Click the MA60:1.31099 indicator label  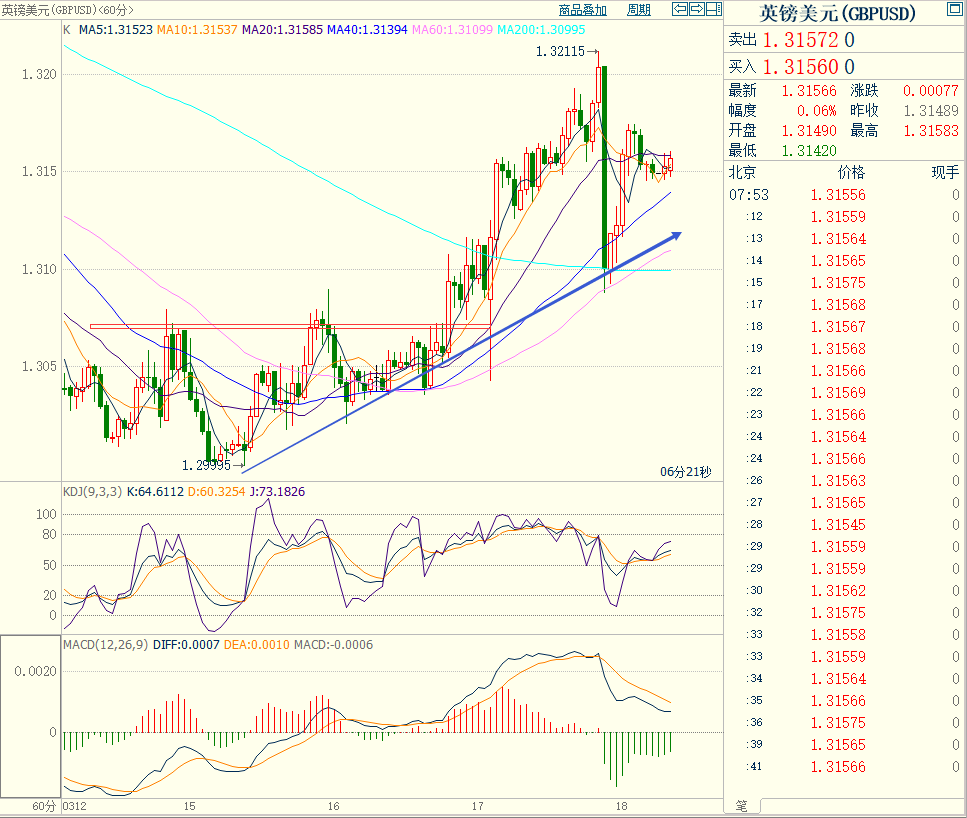point(452,30)
